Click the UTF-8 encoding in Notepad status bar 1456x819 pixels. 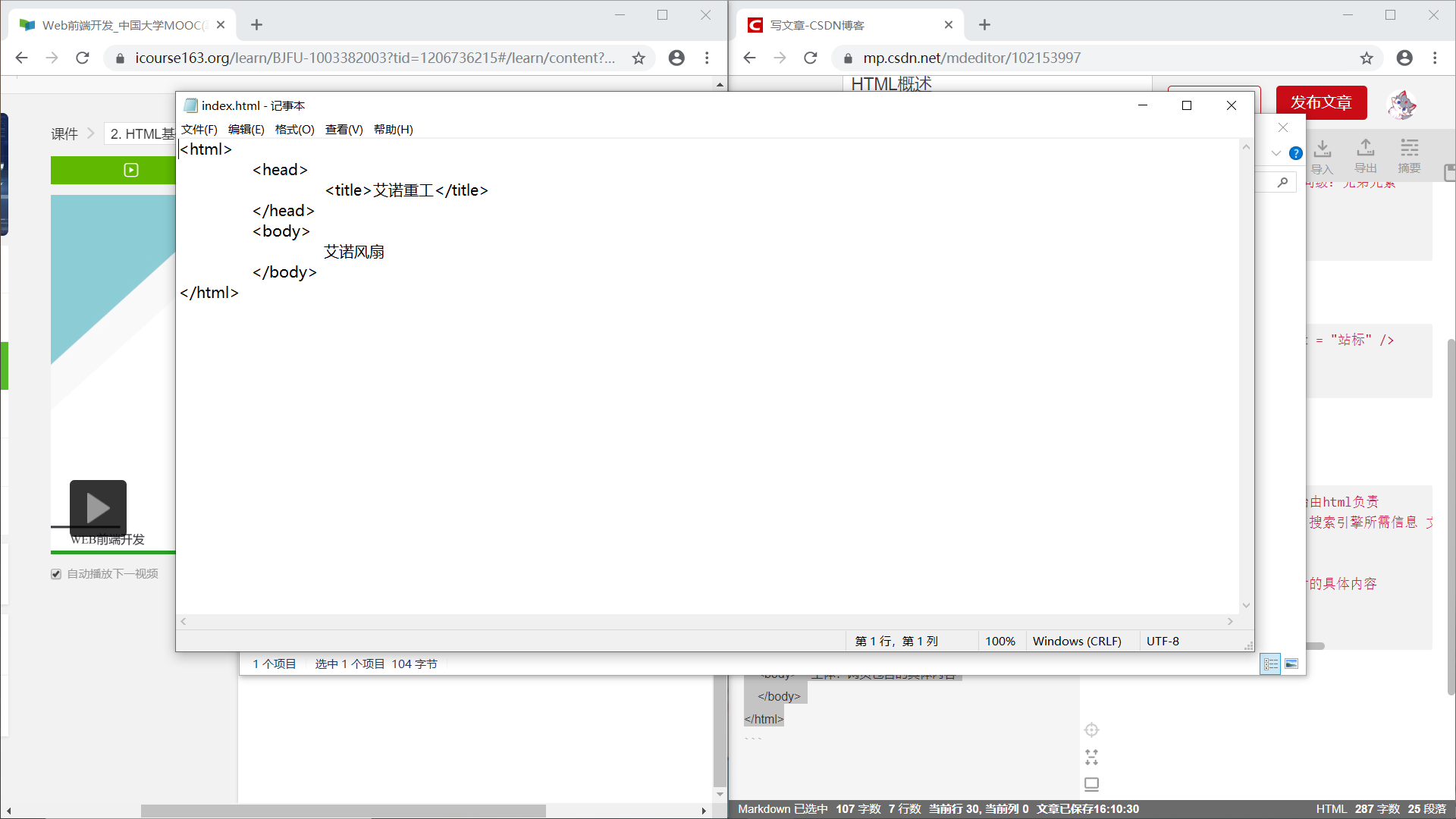(1163, 642)
